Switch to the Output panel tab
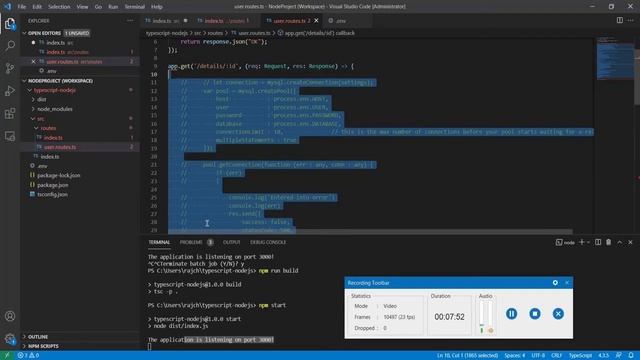The height and width of the screenshot is (360, 640). (x=231, y=242)
